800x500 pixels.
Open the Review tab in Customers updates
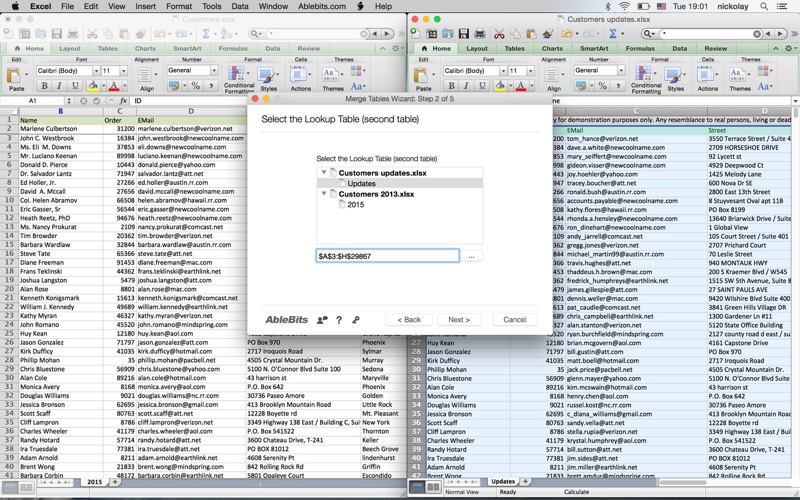715,48
